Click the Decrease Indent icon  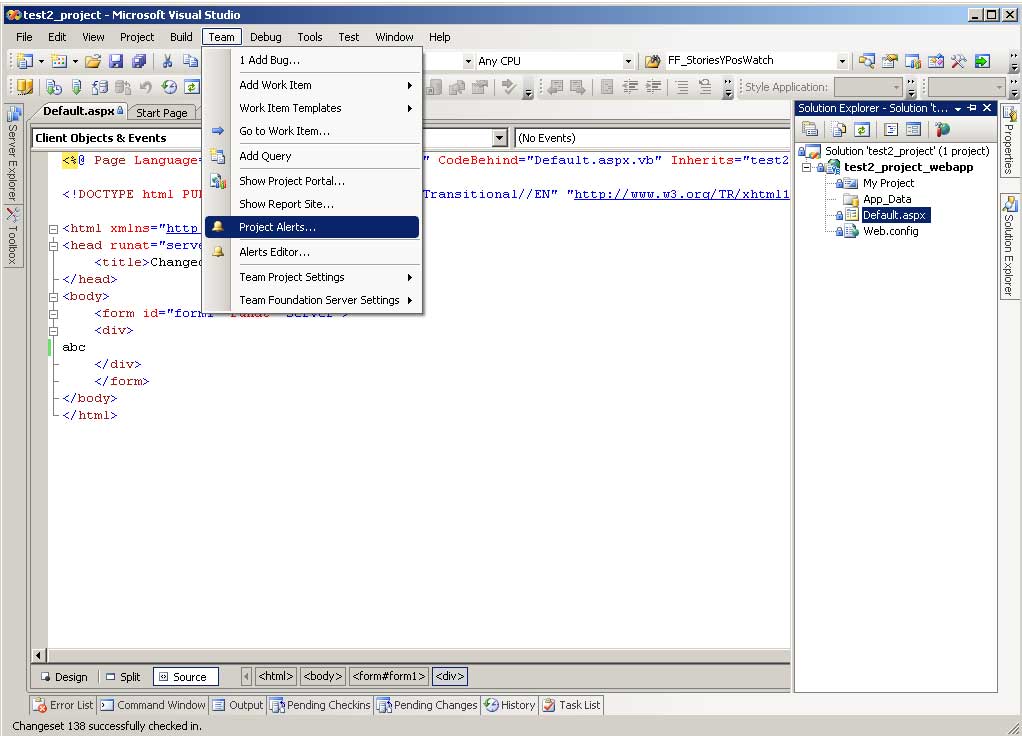[630, 87]
